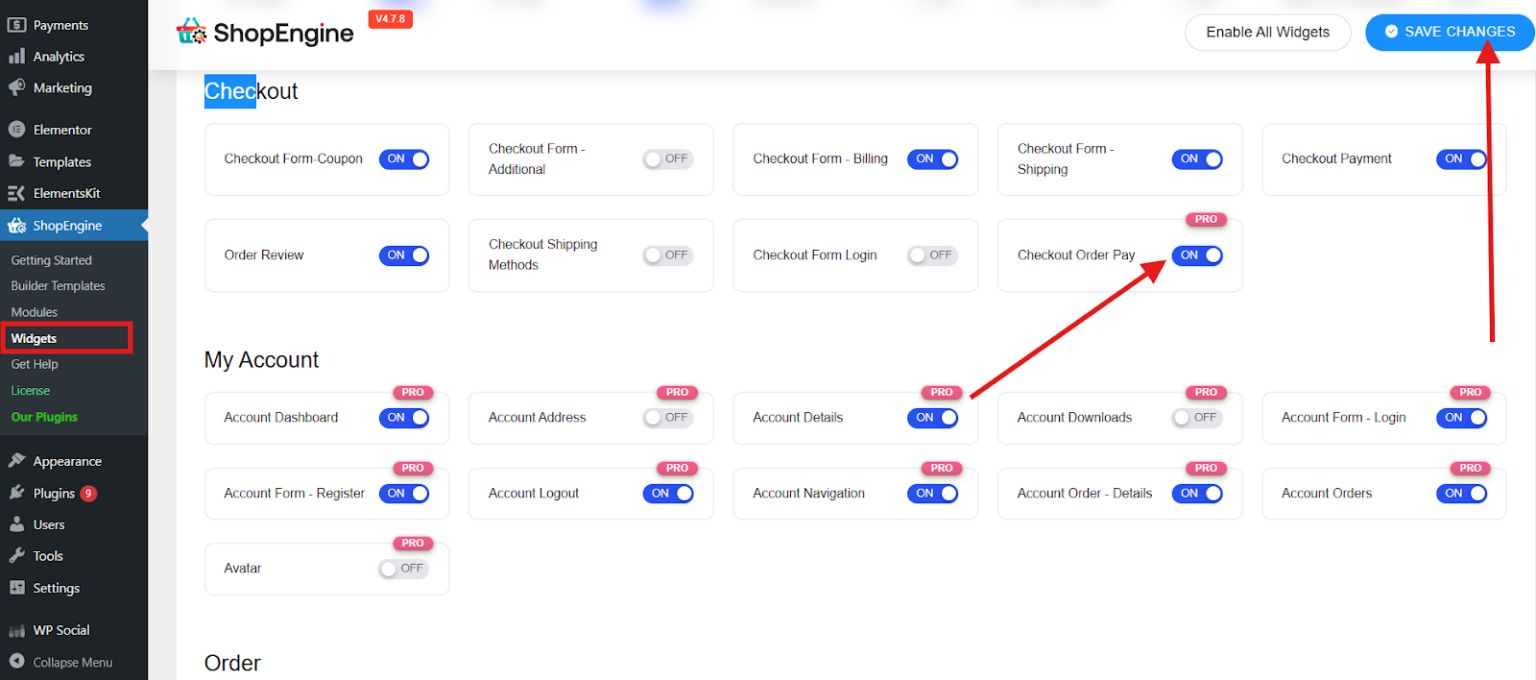Click the ElementsKit icon in sidebar
Screen dimensions: 1536x680
(x=17, y=194)
